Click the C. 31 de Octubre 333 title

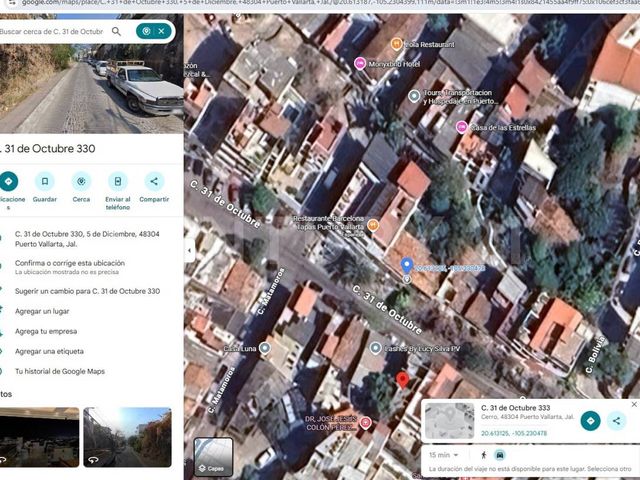coord(516,408)
